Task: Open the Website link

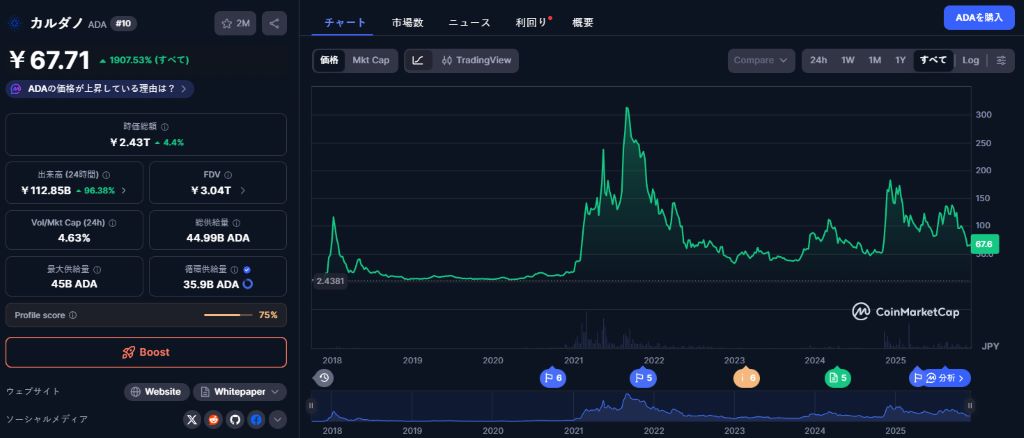Action: coord(157,392)
